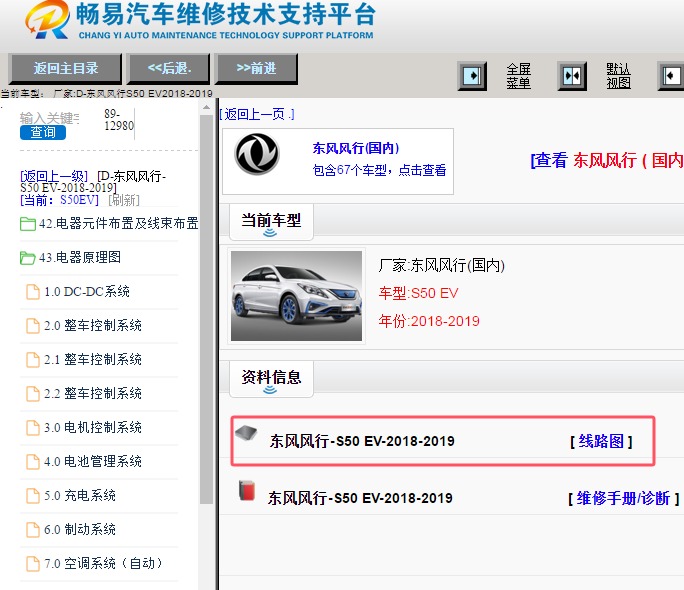Image resolution: width=684 pixels, height=590 pixels.
Task: Click the sidebar vertical scrollbar
Action: coord(206,310)
